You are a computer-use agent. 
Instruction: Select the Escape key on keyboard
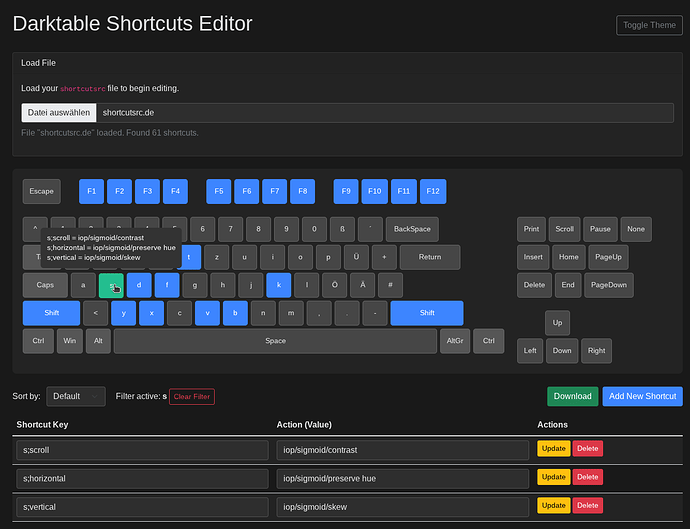point(41,191)
